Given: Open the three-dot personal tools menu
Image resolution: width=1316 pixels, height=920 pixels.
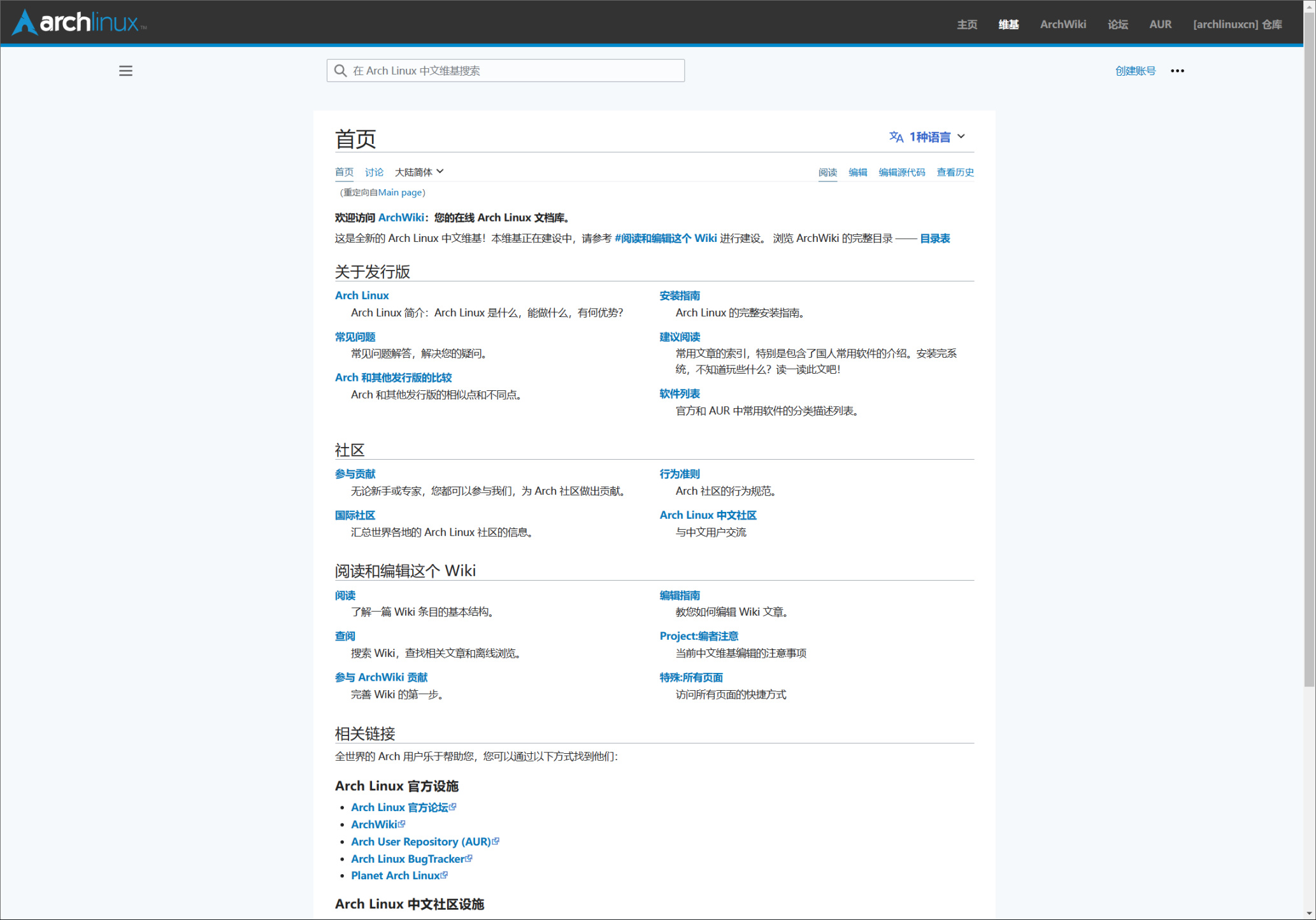Looking at the screenshot, I should tap(1177, 71).
